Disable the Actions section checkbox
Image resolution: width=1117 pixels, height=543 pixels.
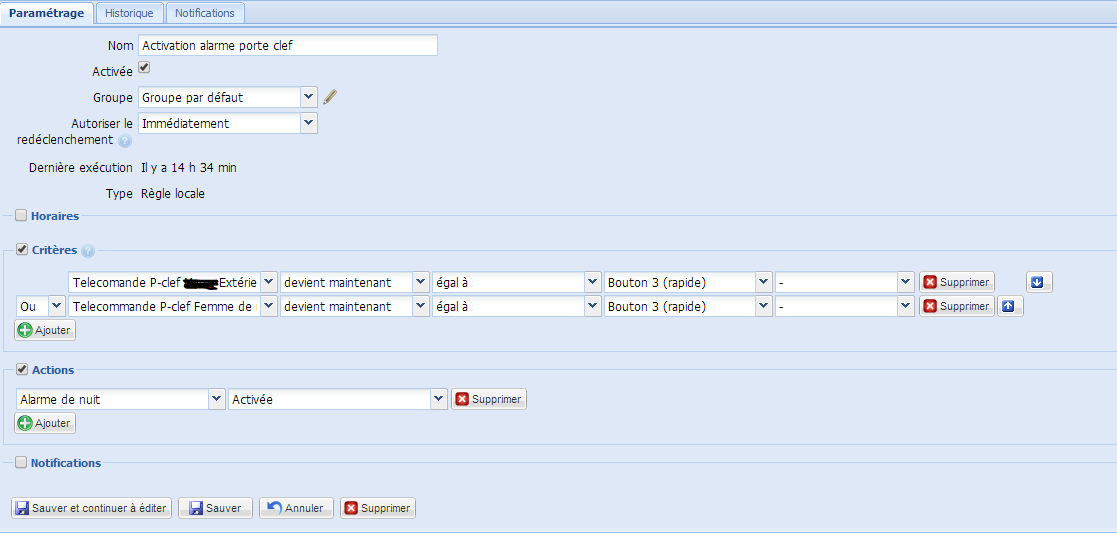pos(21,370)
